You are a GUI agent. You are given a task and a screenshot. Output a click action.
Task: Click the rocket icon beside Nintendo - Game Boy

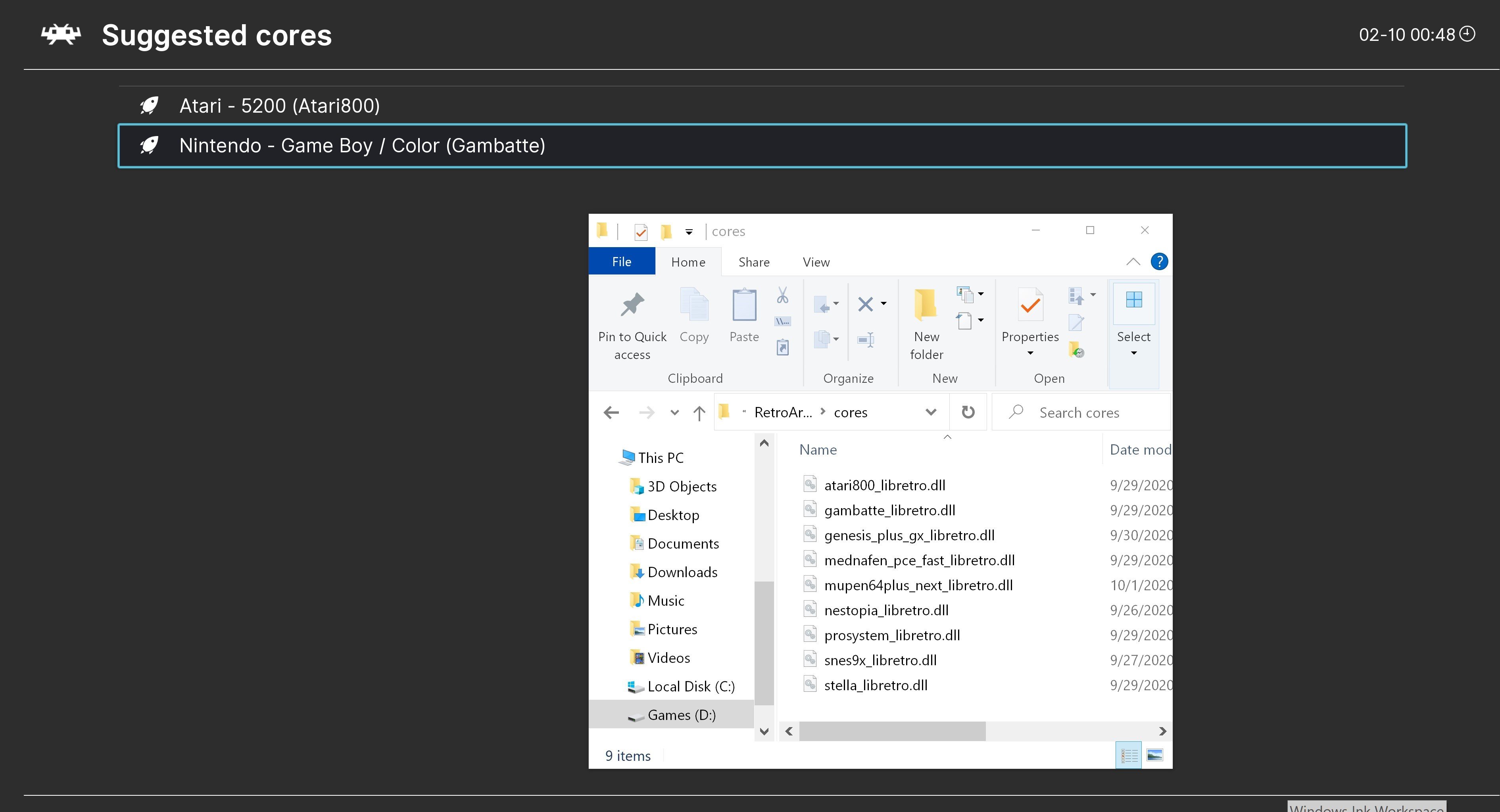click(149, 146)
